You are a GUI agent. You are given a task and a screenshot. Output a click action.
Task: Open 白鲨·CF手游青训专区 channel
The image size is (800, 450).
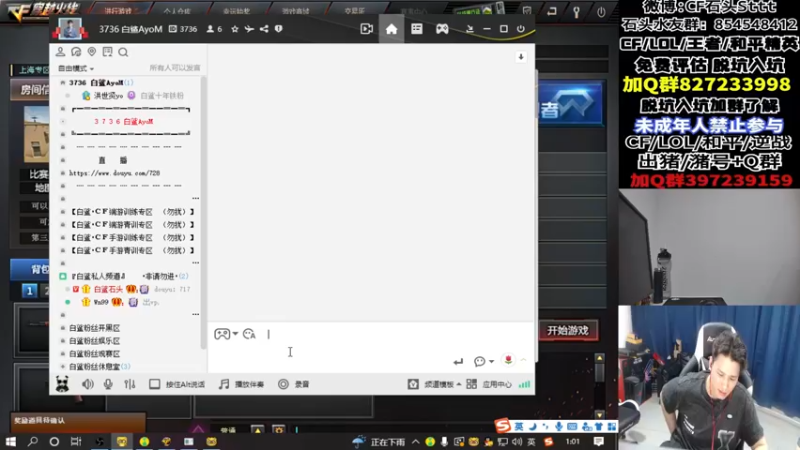click(132, 251)
